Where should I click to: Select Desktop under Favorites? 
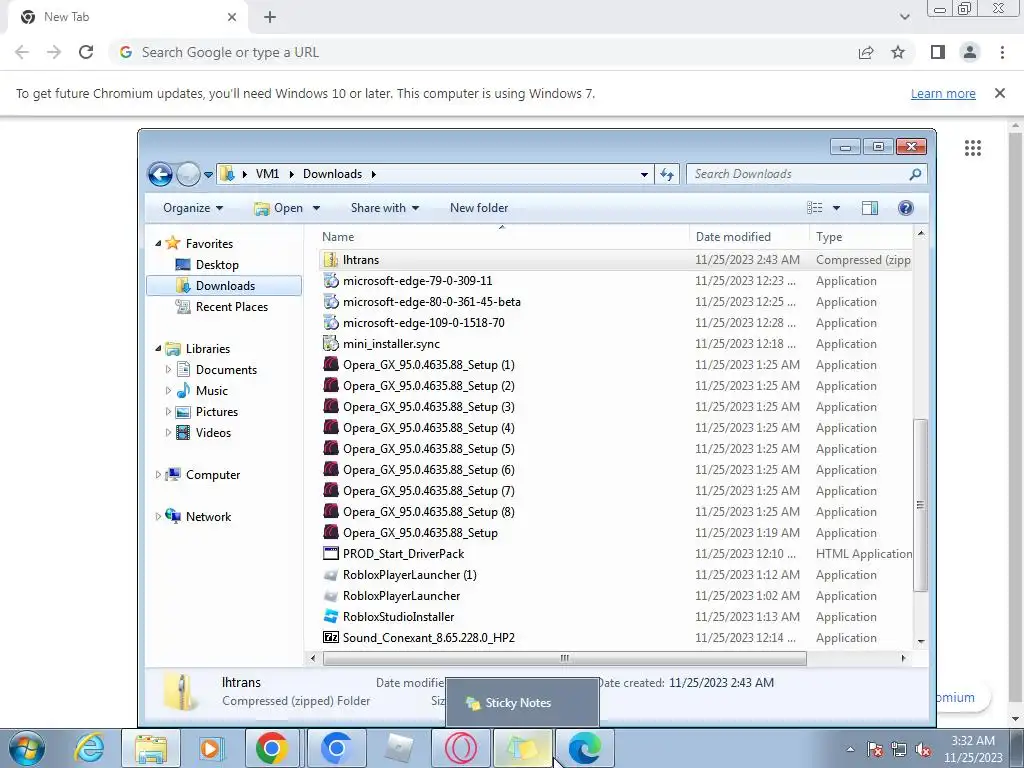pos(217,264)
